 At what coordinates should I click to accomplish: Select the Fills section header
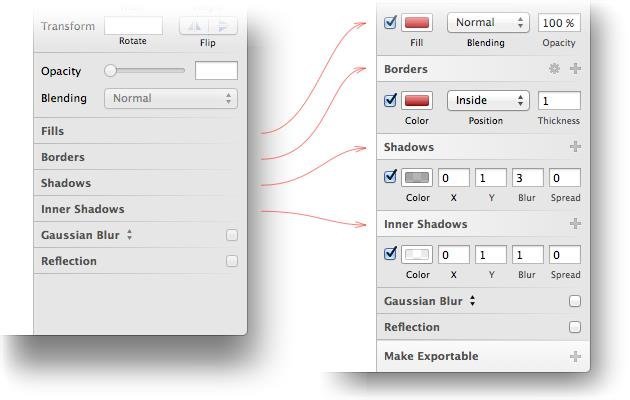pos(53,131)
